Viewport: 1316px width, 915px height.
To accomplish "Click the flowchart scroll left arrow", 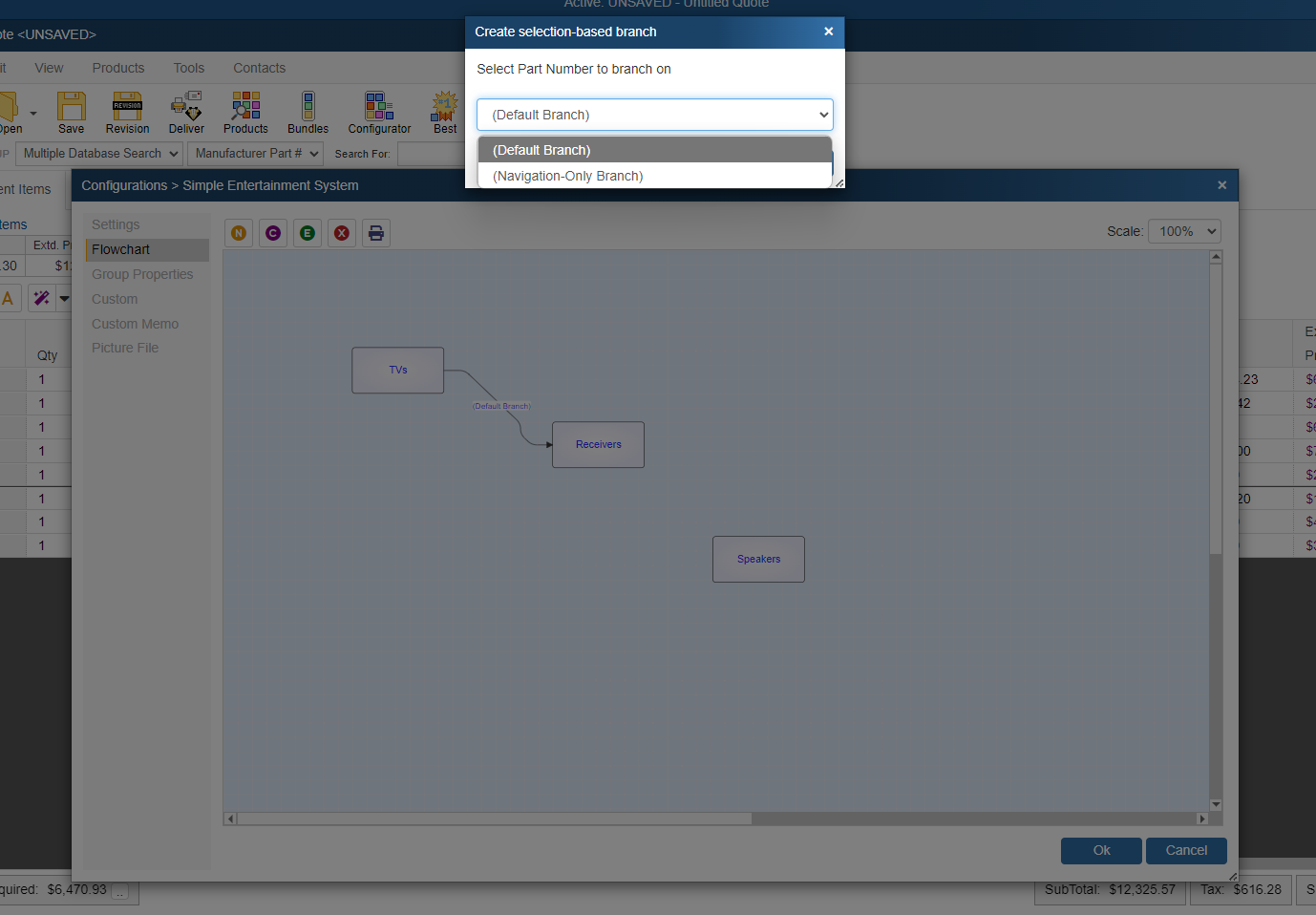I will [230, 819].
